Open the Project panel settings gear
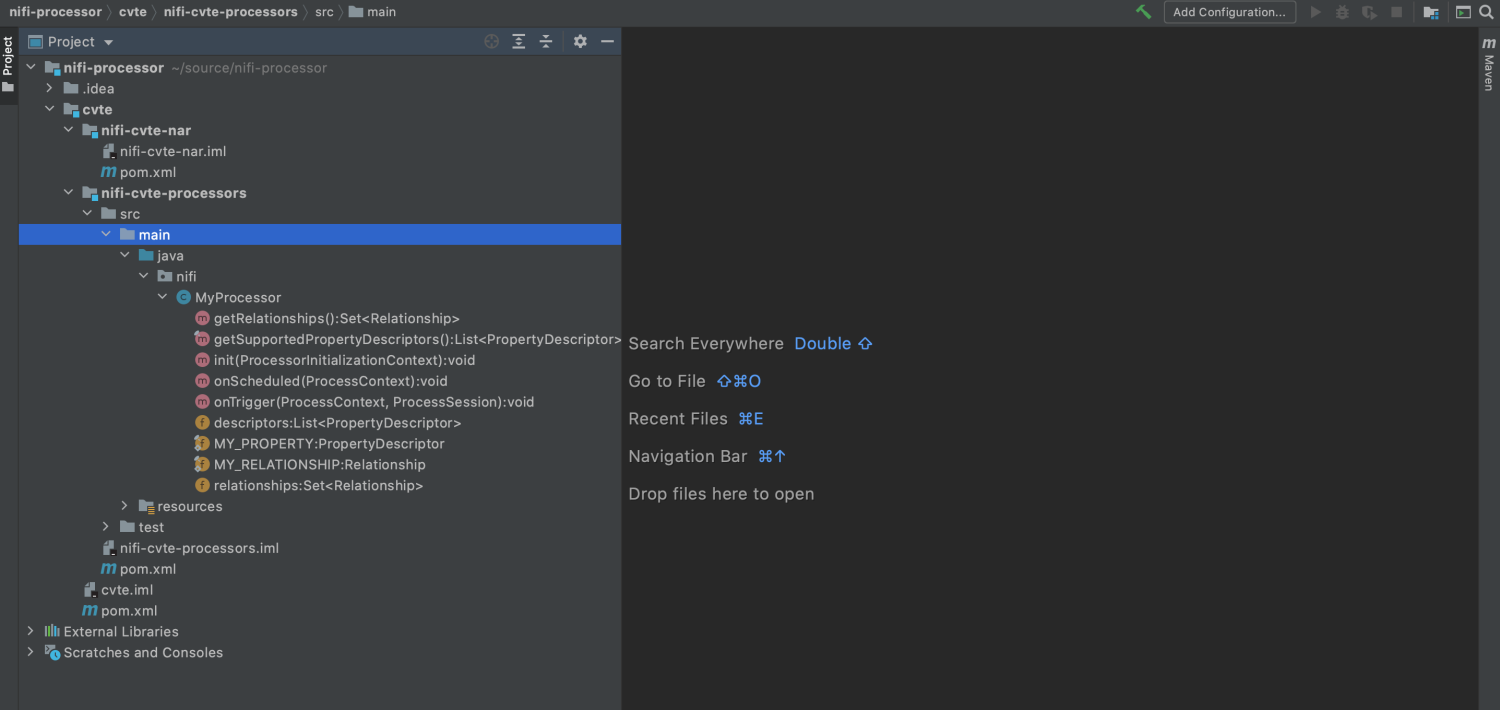The height and width of the screenshot is (710, 1500). 580,42
